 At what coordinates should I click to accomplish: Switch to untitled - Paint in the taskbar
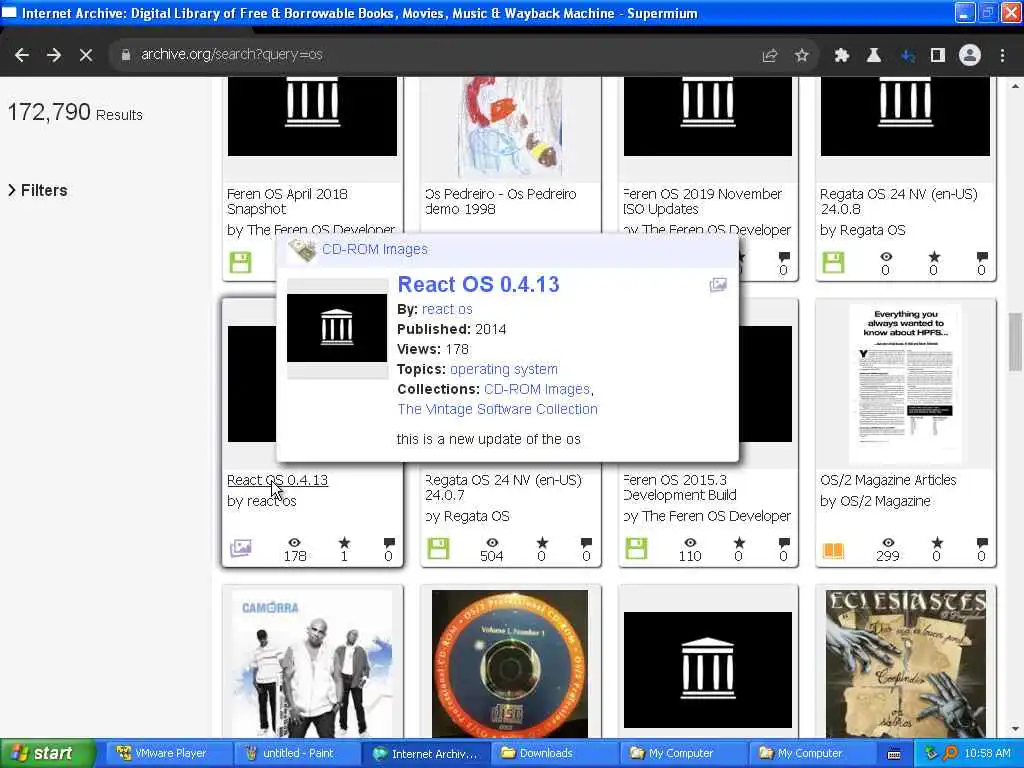[x=297, y=754]
